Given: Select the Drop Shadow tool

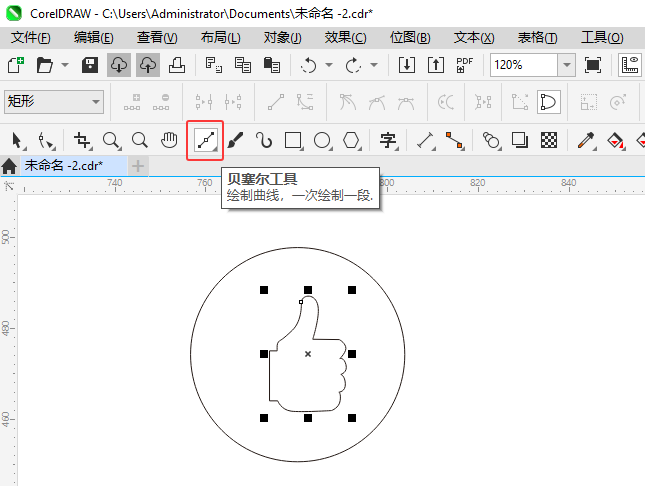Looking at the screenshot, I should click(x=520, y=140).
